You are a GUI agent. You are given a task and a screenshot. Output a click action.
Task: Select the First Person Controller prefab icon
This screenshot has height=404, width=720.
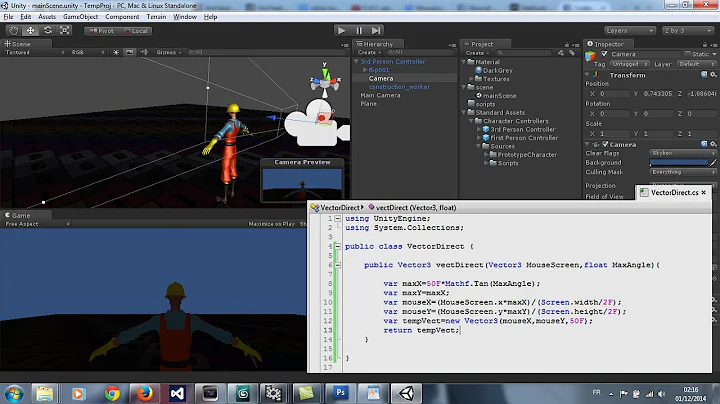tap(486, 138)
